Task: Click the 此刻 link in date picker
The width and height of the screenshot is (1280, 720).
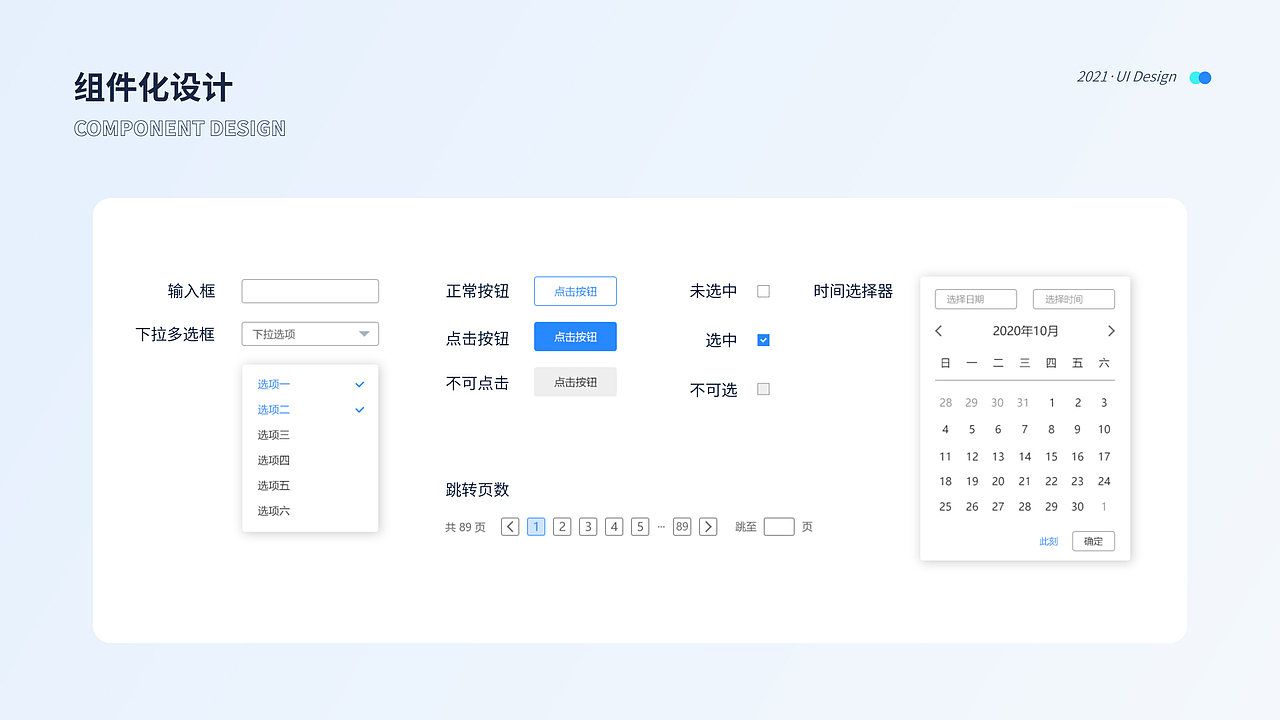Action: [1048, 541]
